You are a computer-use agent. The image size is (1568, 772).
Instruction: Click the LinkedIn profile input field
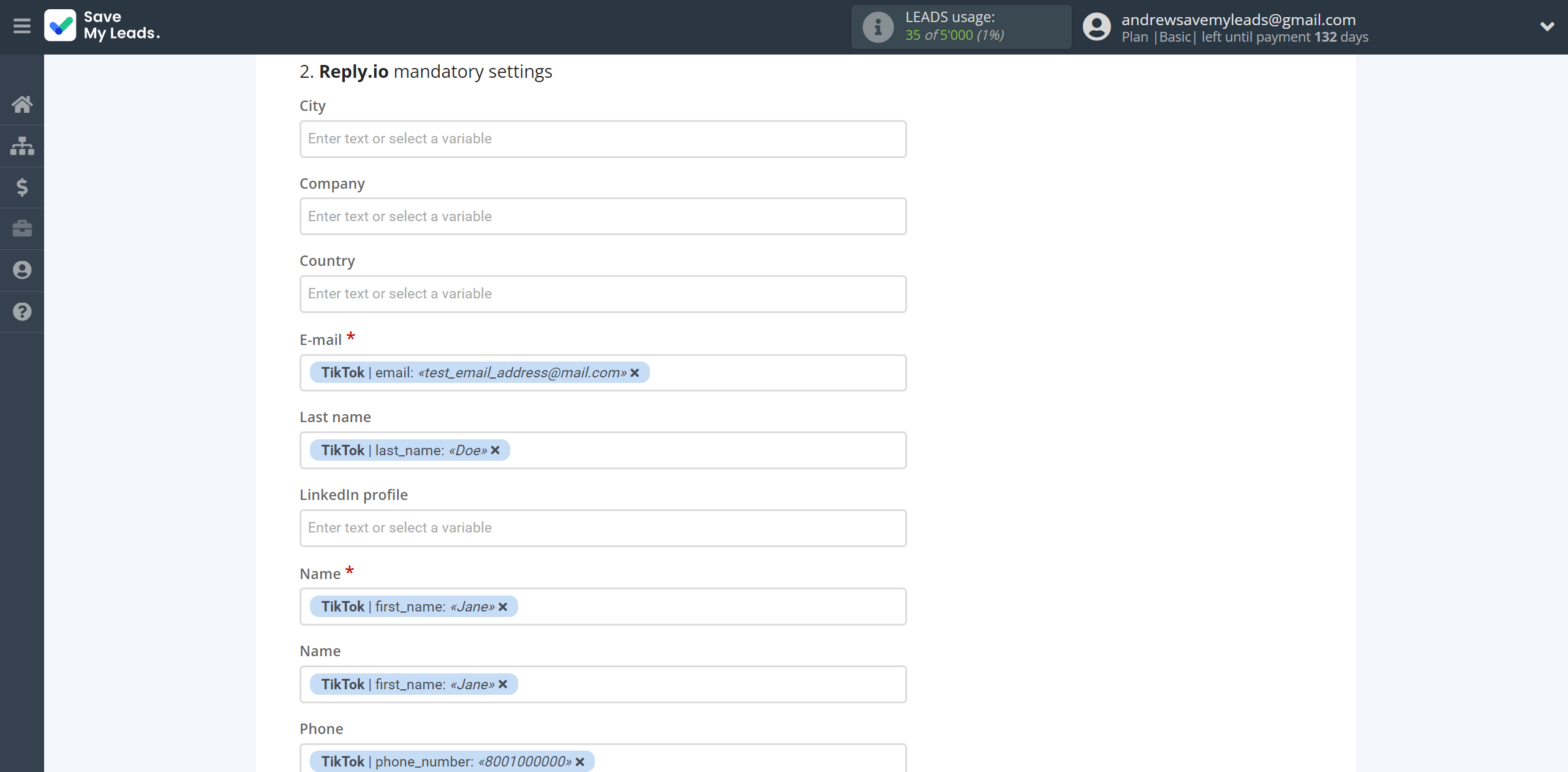point(603,528)
